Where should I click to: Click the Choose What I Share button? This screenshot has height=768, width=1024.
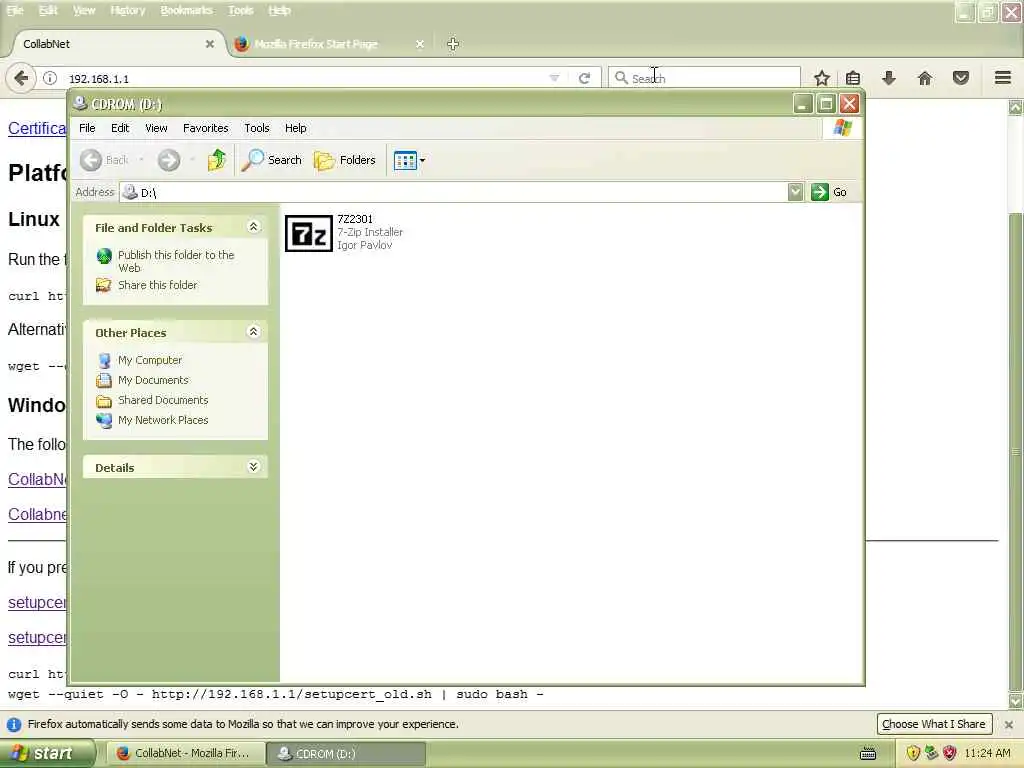point(934,724)
